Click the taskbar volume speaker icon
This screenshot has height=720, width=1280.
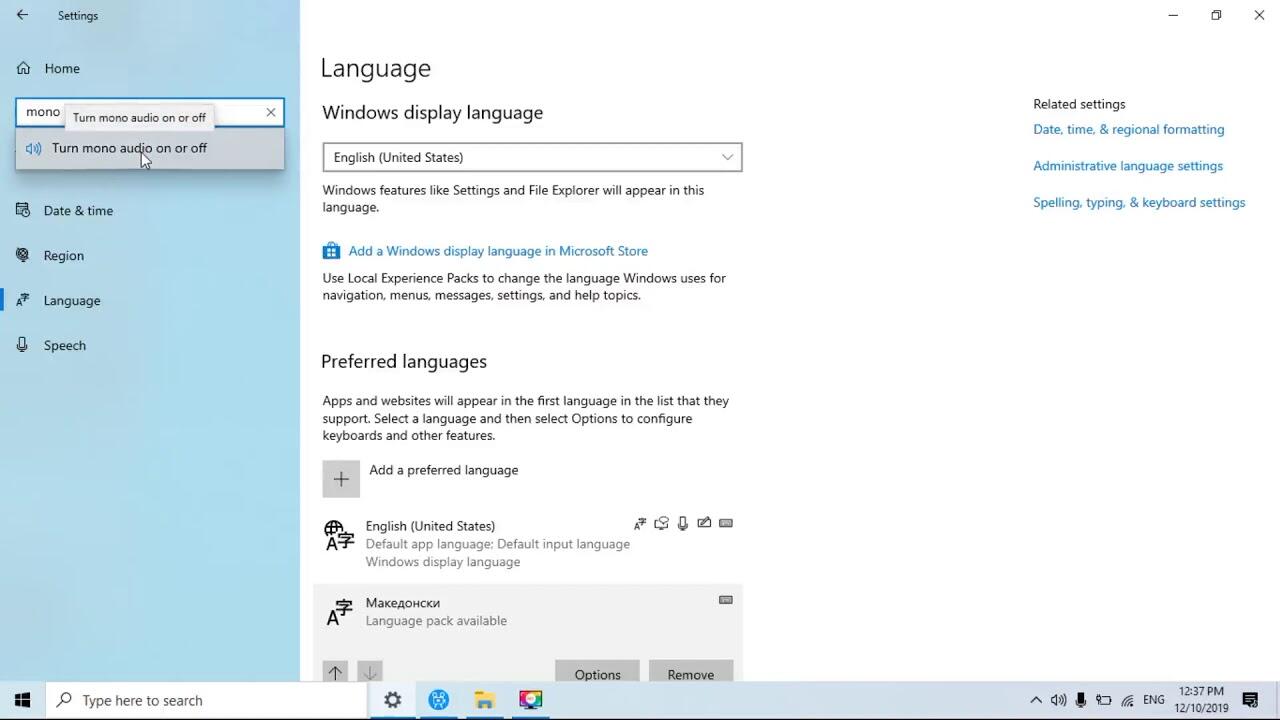point(1058,700)
